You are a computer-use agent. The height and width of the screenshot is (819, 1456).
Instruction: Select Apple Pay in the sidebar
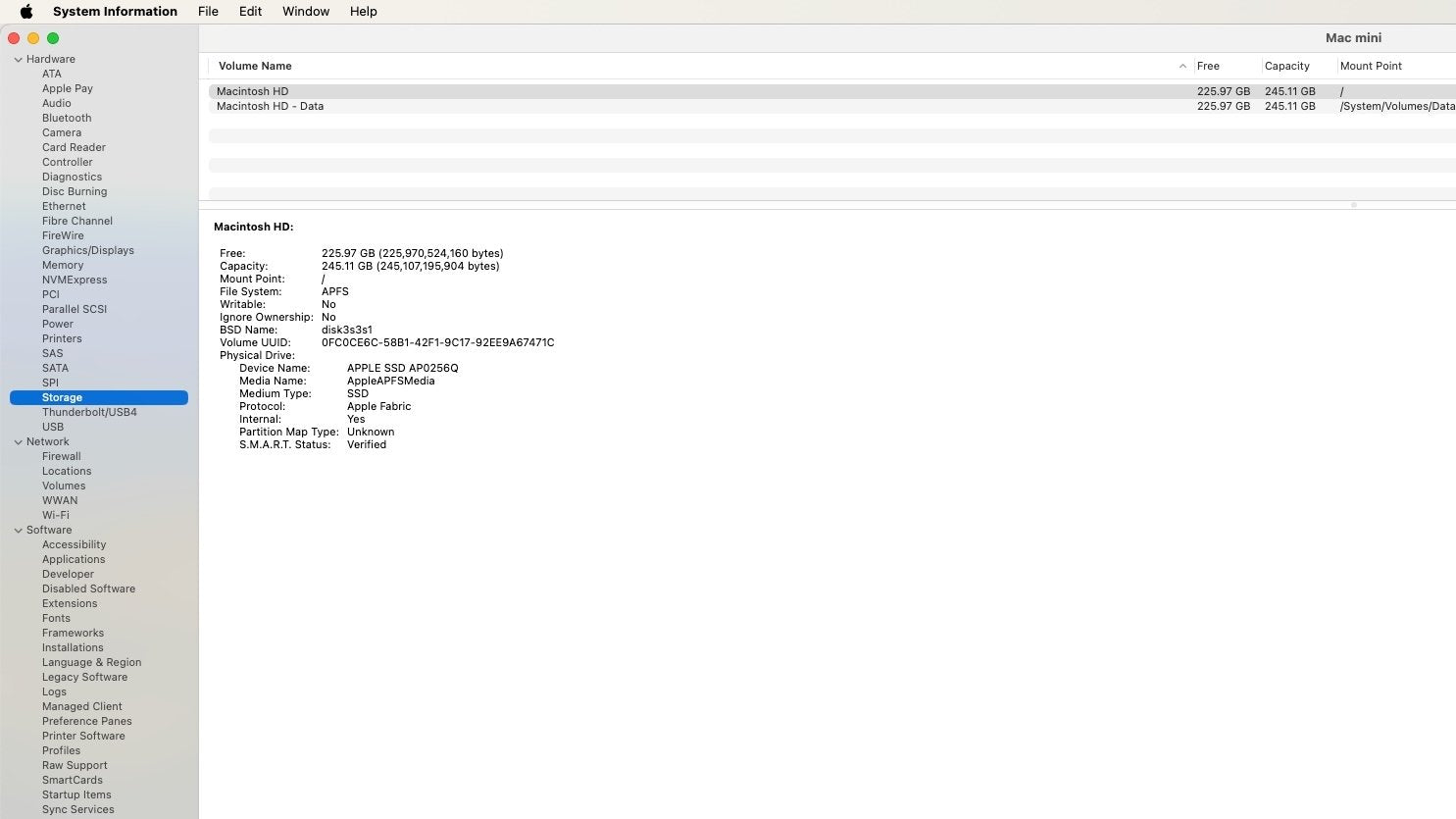(x=68, y=88)
